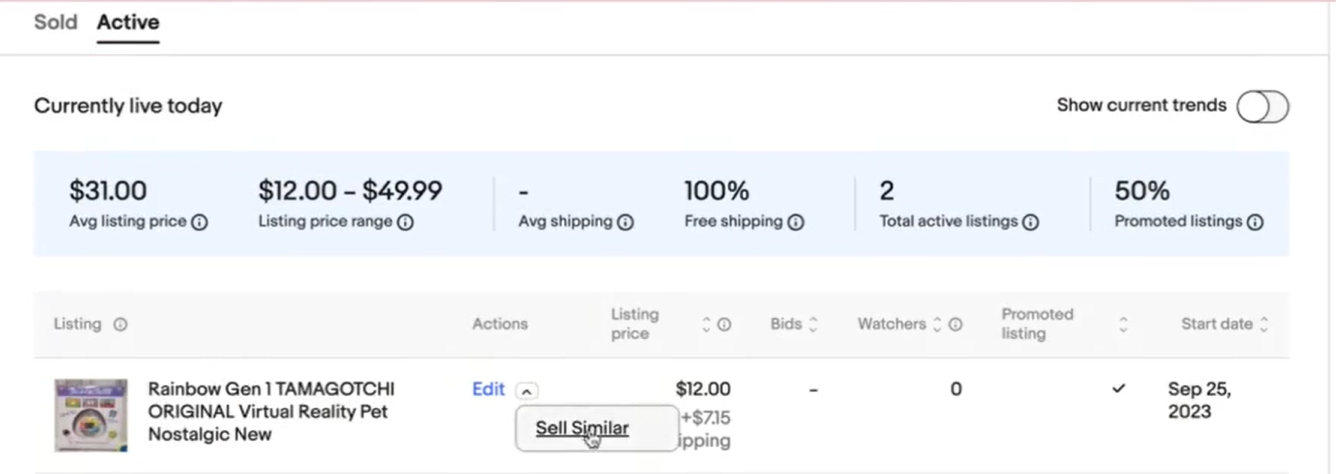1336x474 pixels.
Task: Click info icon next to Listing column header
Action: (x=120, y=324)
